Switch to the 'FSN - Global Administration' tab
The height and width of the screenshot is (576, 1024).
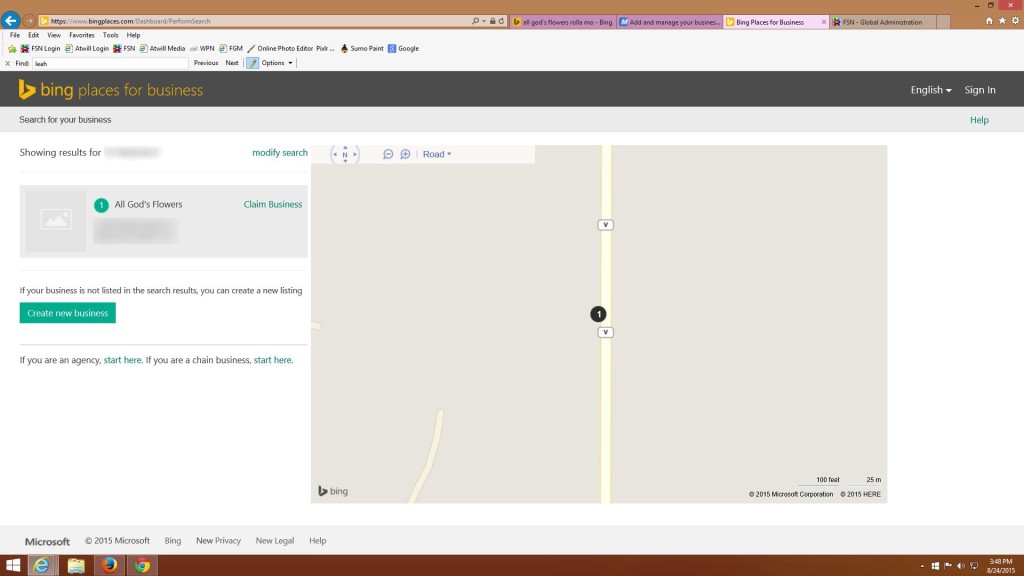point(882,22)
